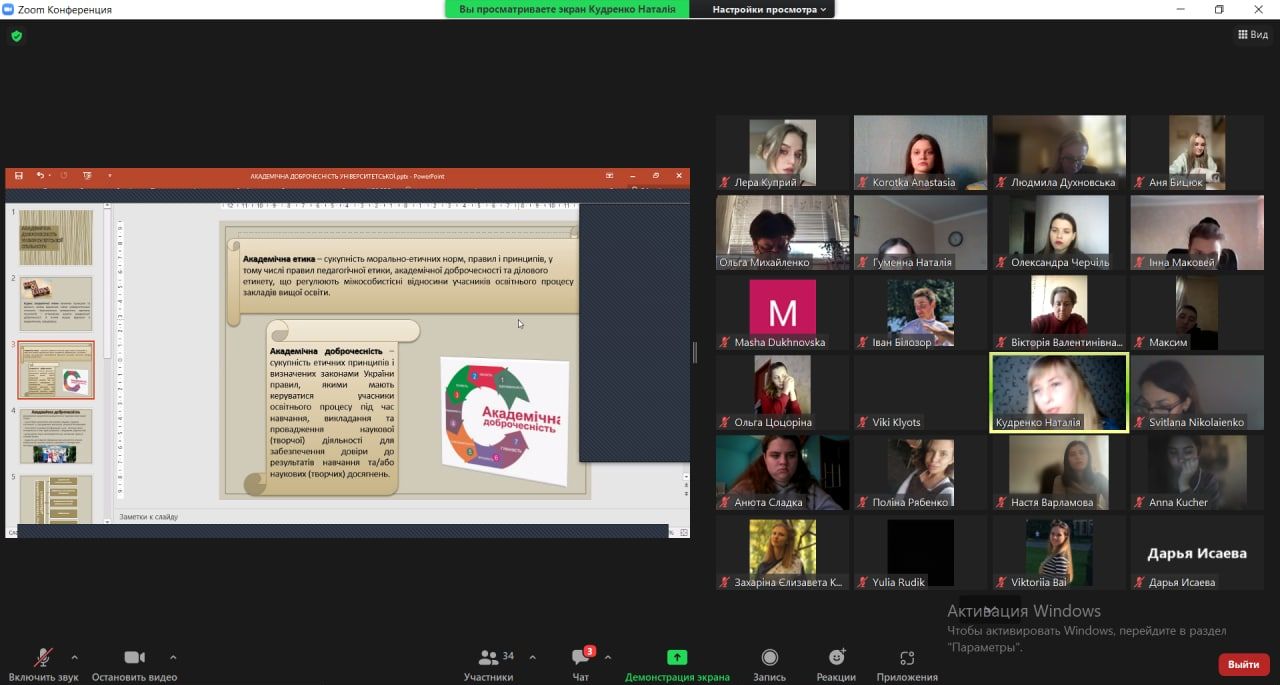Select Анюта Сладка video tile

pos(782,472)
